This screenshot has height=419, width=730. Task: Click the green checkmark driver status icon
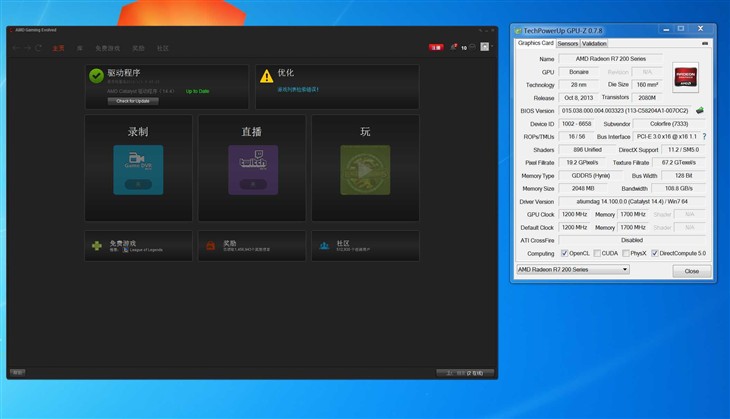tap(96, 76)
